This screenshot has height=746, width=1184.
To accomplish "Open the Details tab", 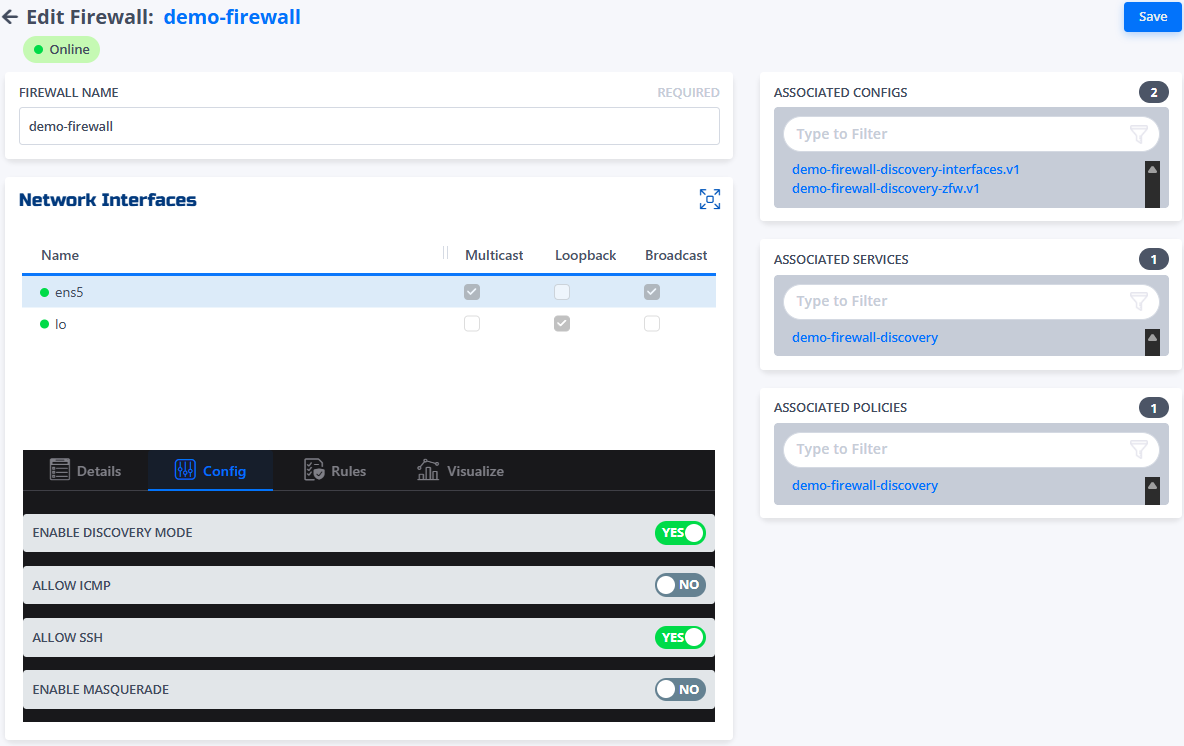I will pyautogui.click(x=85, y=470).
